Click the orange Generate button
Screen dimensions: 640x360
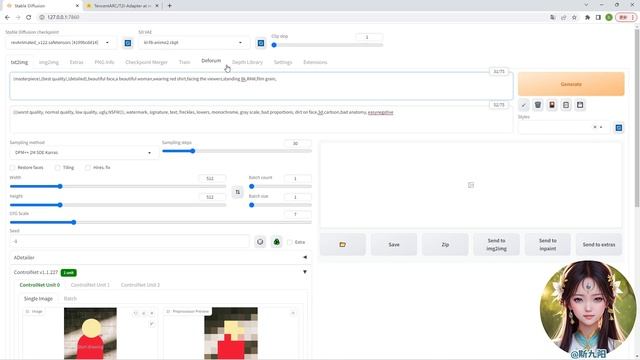coord(571,84)
